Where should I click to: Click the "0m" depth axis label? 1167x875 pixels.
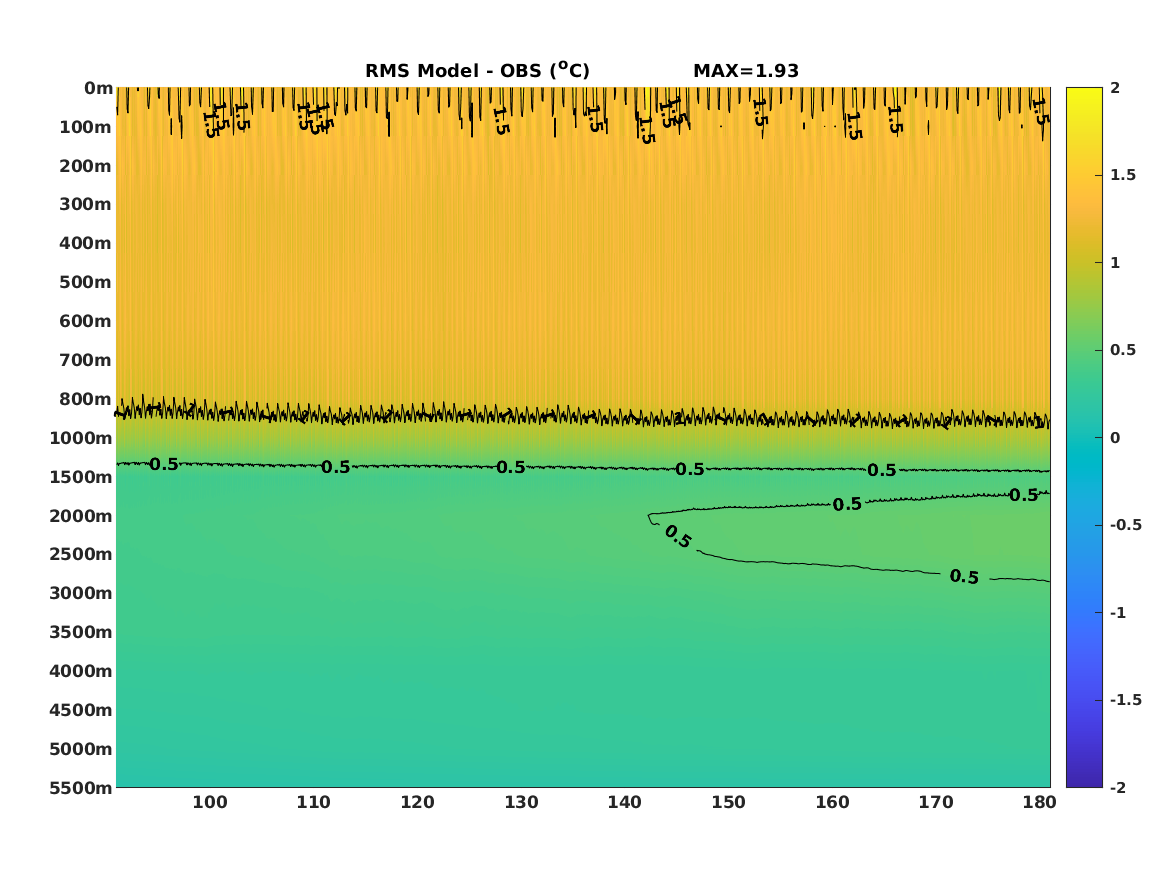(x=98, y=89)
